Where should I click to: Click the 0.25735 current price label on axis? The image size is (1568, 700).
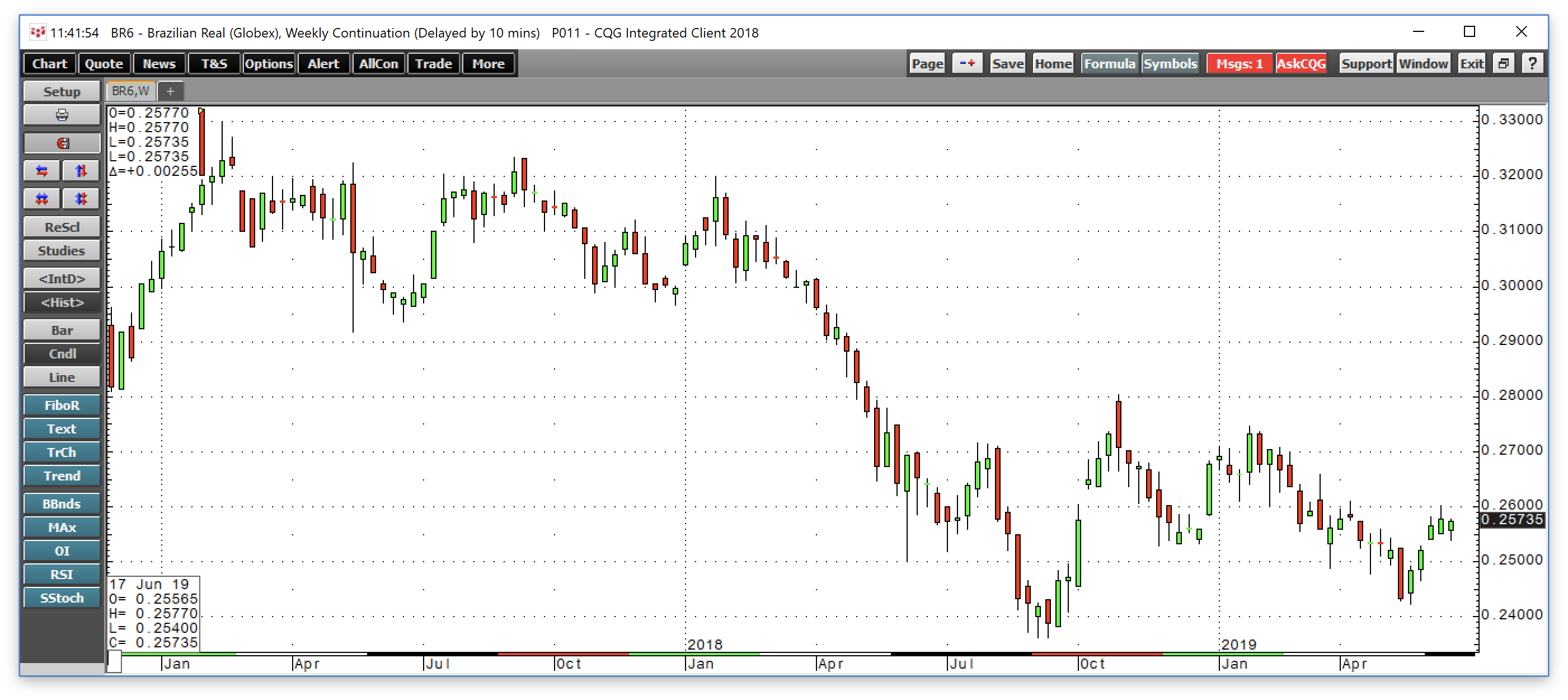click(1512, 520)
